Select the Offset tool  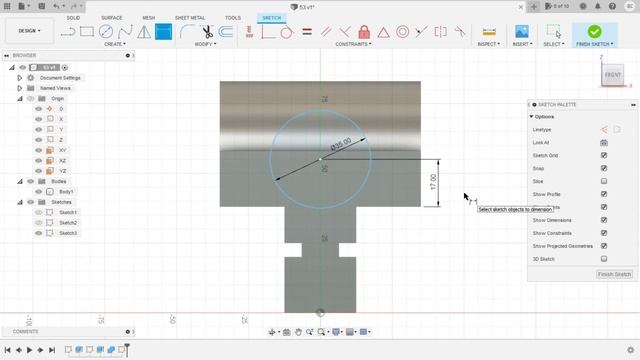[x=225, y=32]
